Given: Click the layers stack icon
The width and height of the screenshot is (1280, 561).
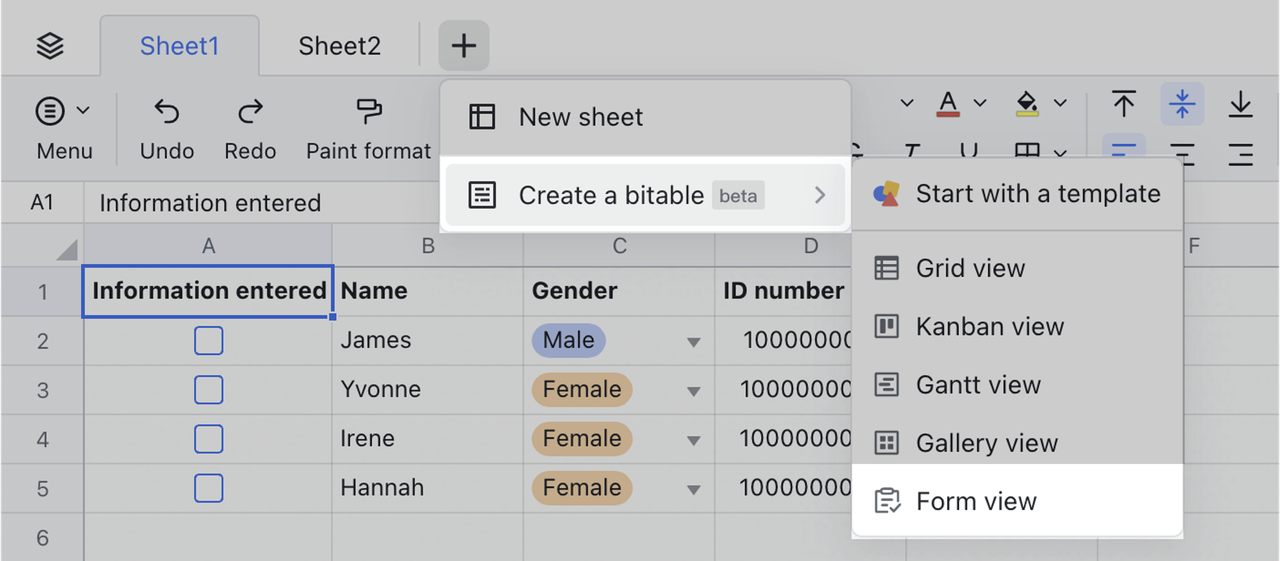Looking at the screenshot, I should coord(49,46).
